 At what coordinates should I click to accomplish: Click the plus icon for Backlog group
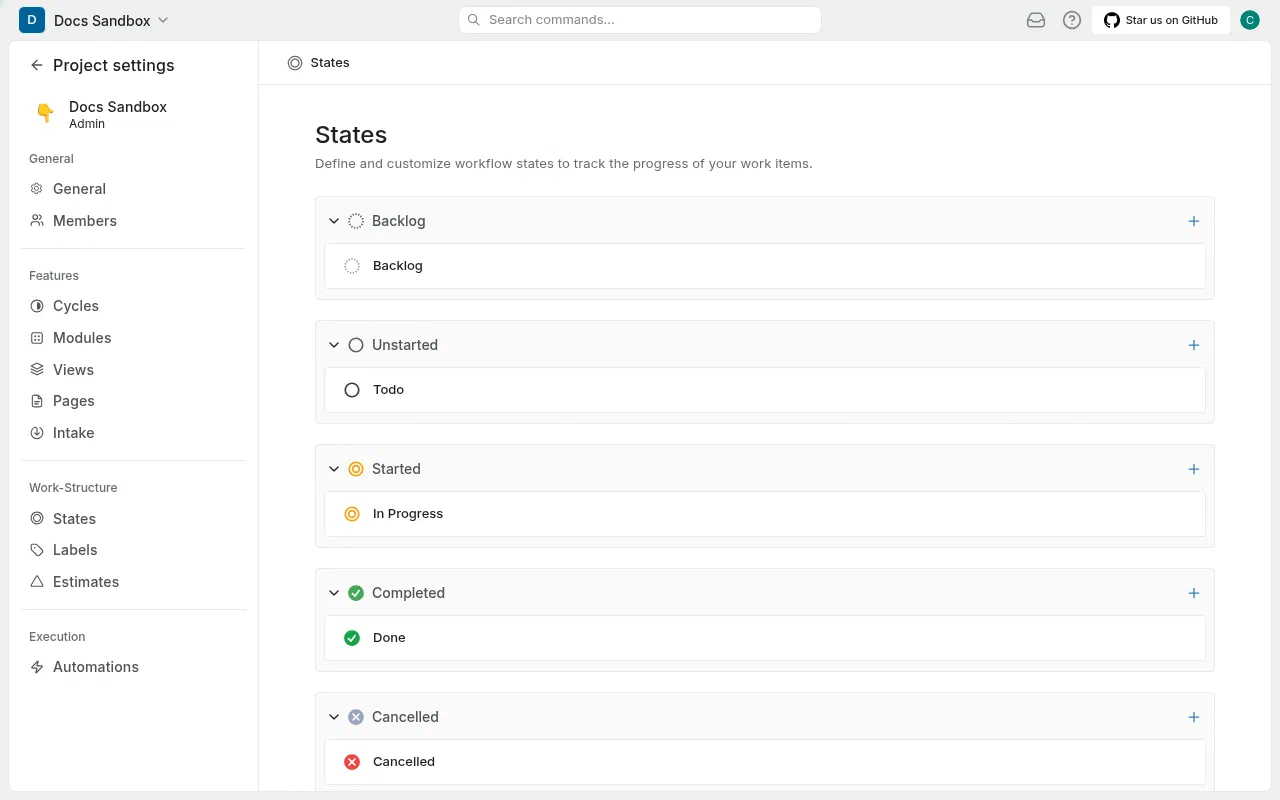point(1194,221)
